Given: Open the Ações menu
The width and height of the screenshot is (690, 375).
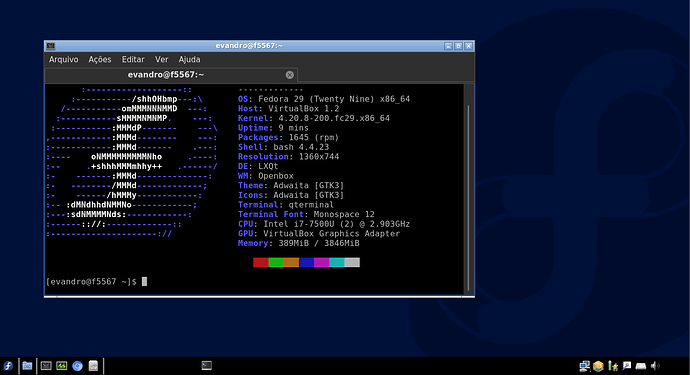Looking at the screenshot, I should (100, 59).
